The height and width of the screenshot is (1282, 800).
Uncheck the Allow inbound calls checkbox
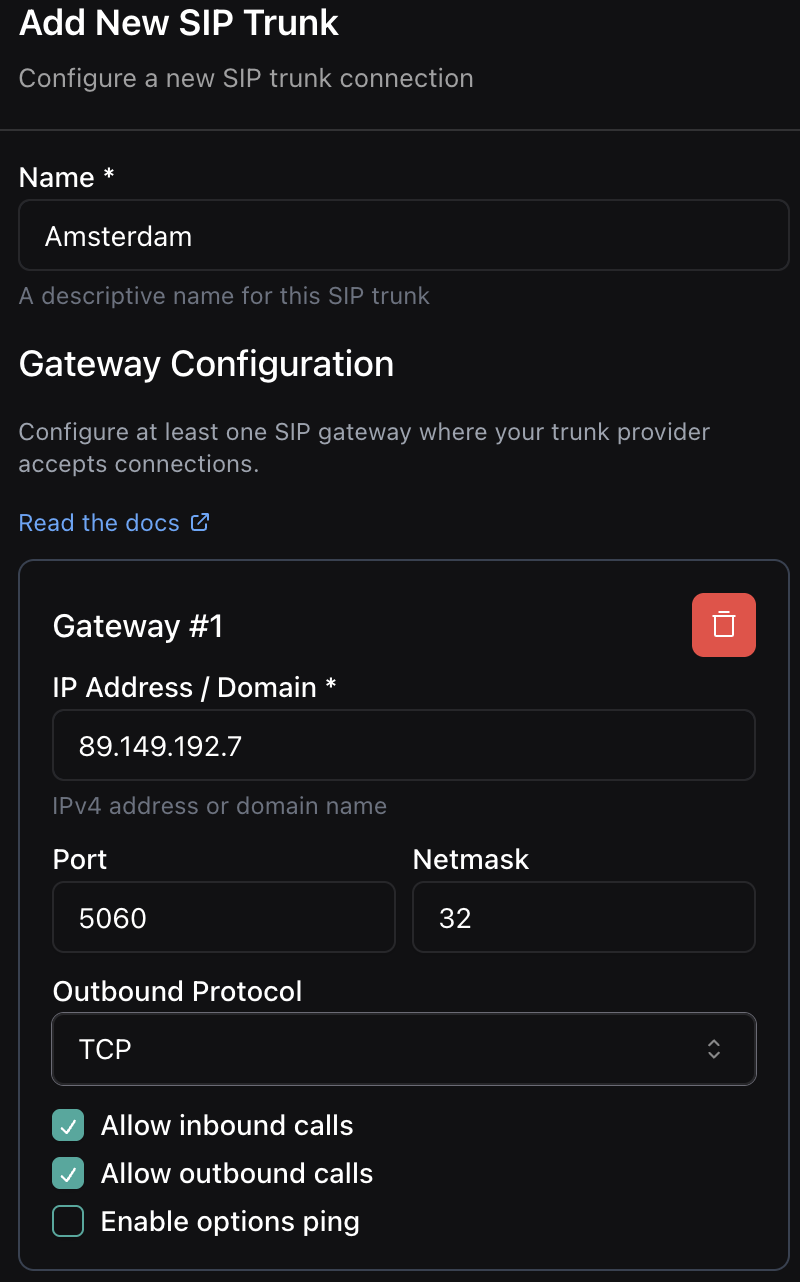68,1126
